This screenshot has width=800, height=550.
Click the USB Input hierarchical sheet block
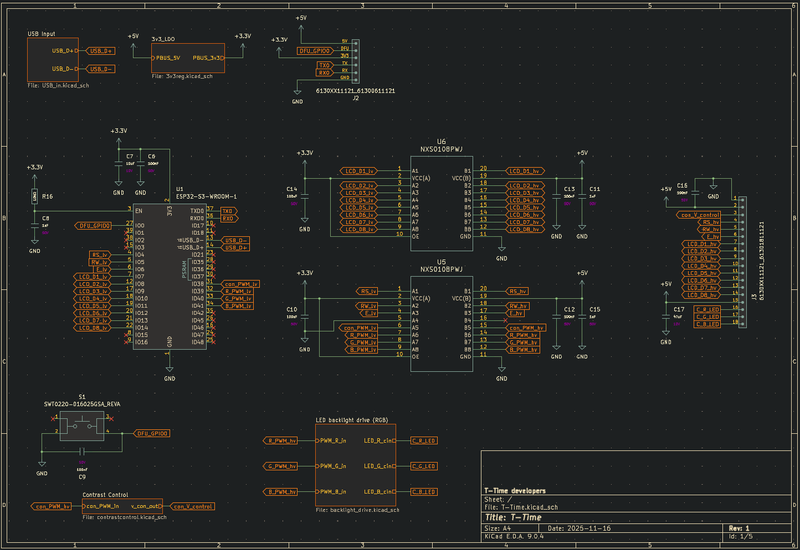[x=51, y=57]
